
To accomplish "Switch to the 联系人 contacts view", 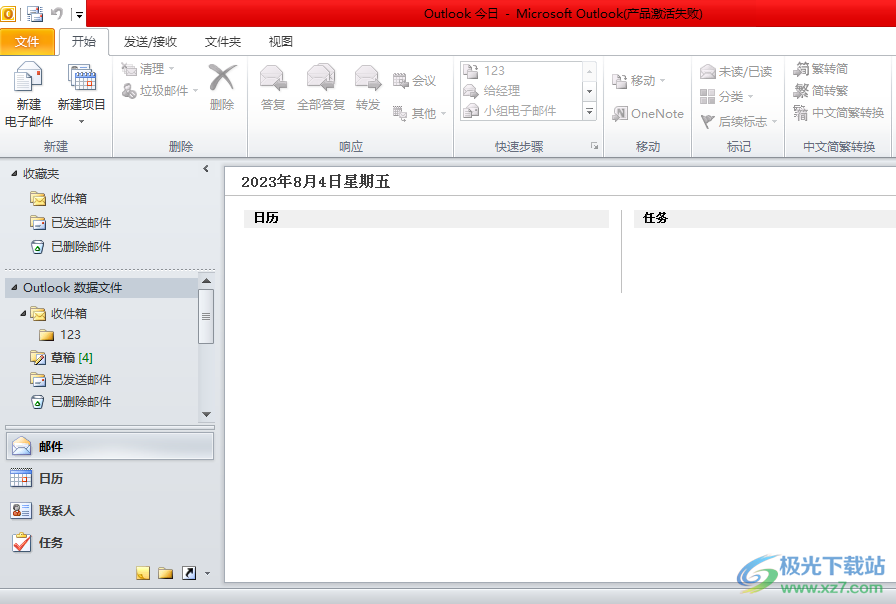I will coord(110,510).
